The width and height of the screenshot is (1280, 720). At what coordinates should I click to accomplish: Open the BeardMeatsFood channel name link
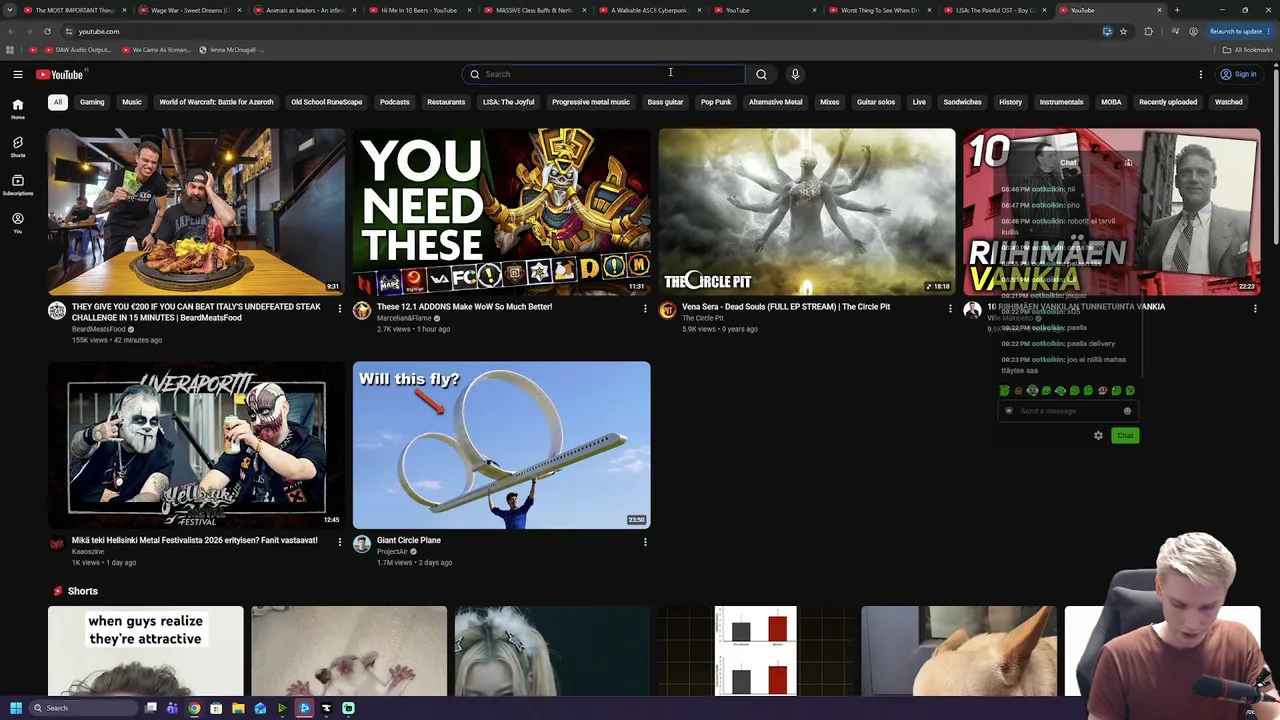click(99, 329)
